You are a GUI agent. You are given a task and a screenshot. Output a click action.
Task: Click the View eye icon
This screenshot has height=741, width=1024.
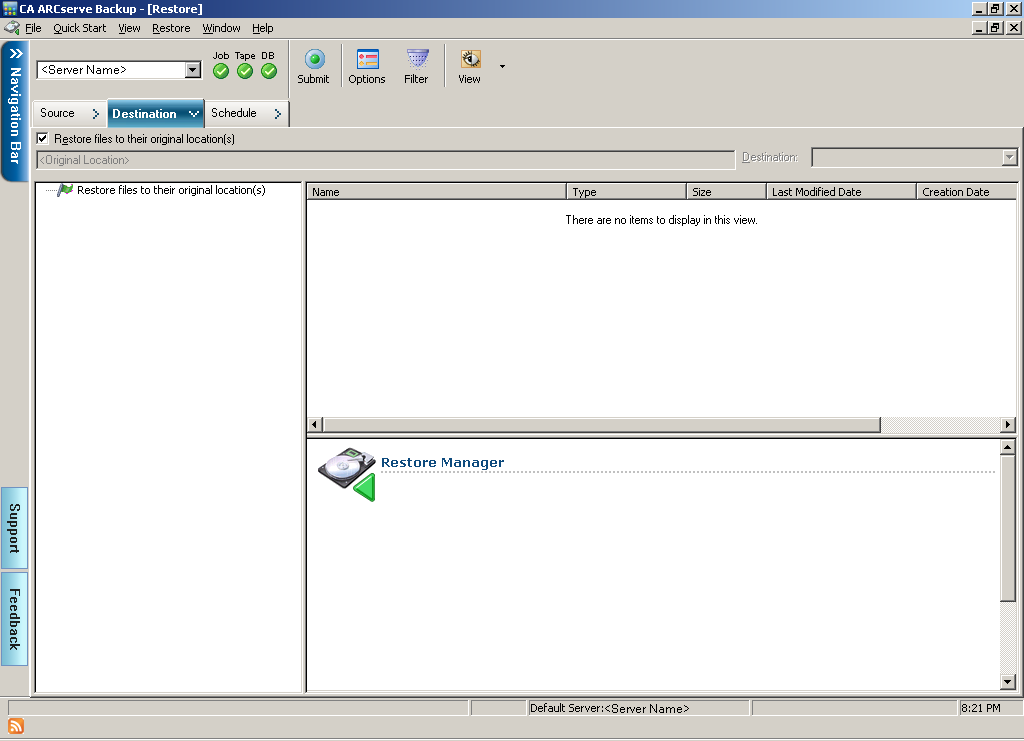pos(470,60)
